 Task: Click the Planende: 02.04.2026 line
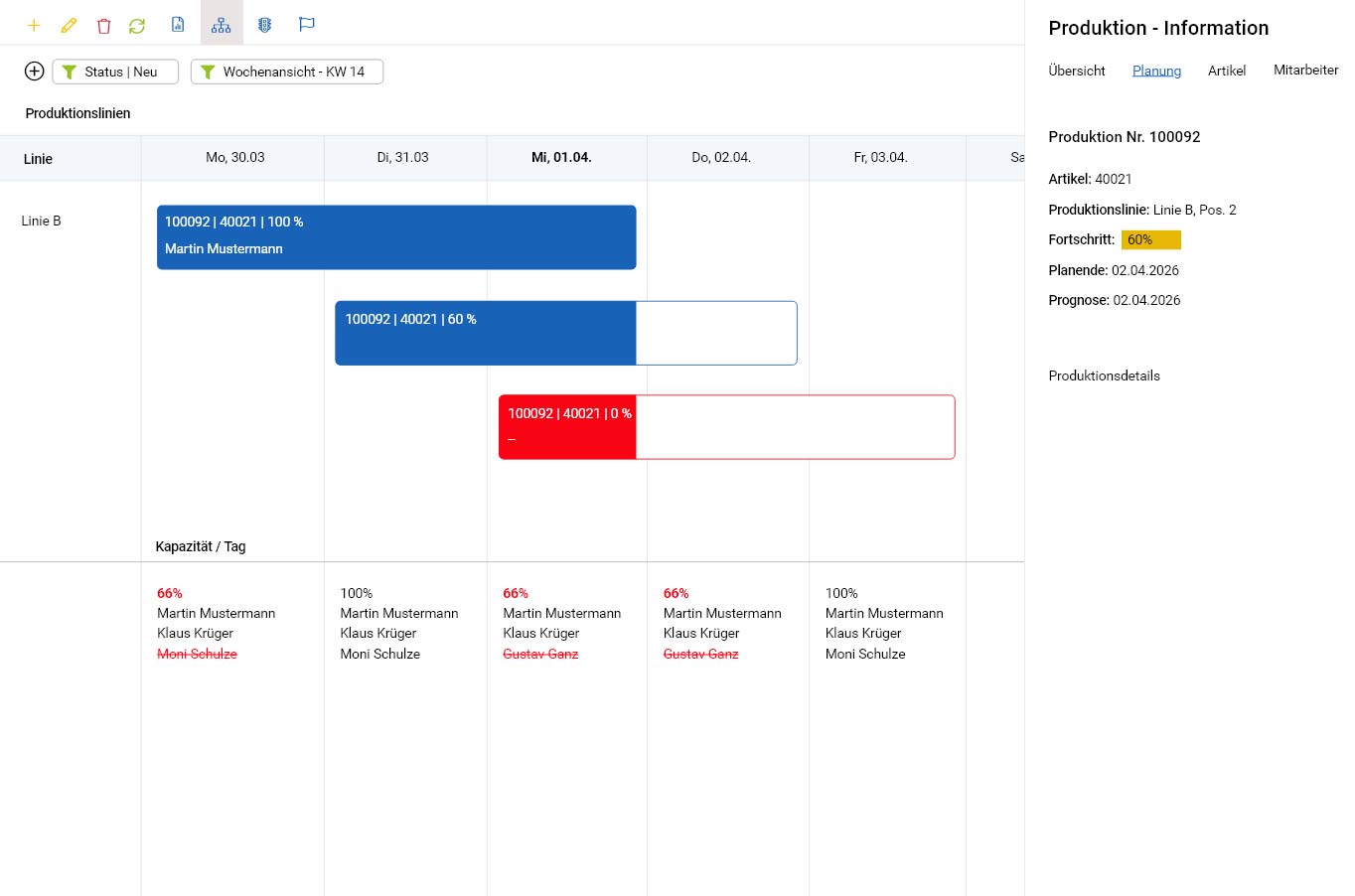tap(1114, 270)
